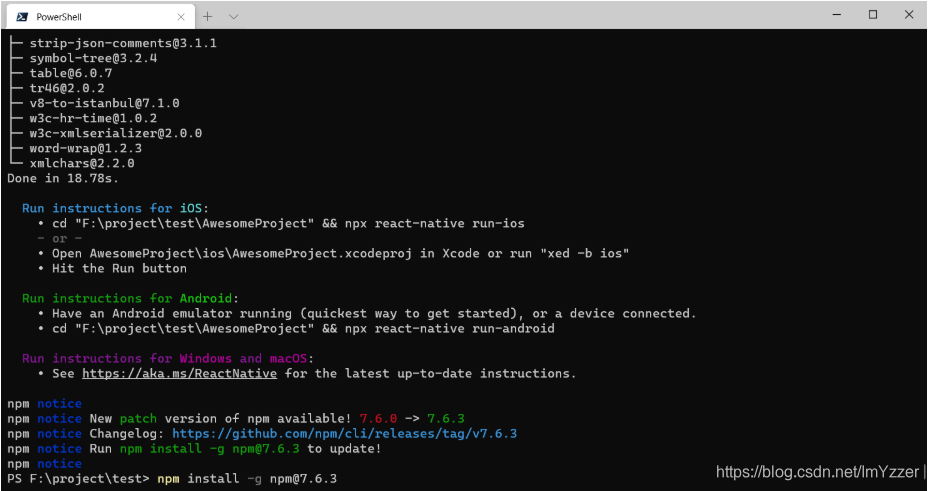Click the 'New patch version of npm available!' text

[x=221, y=419]
